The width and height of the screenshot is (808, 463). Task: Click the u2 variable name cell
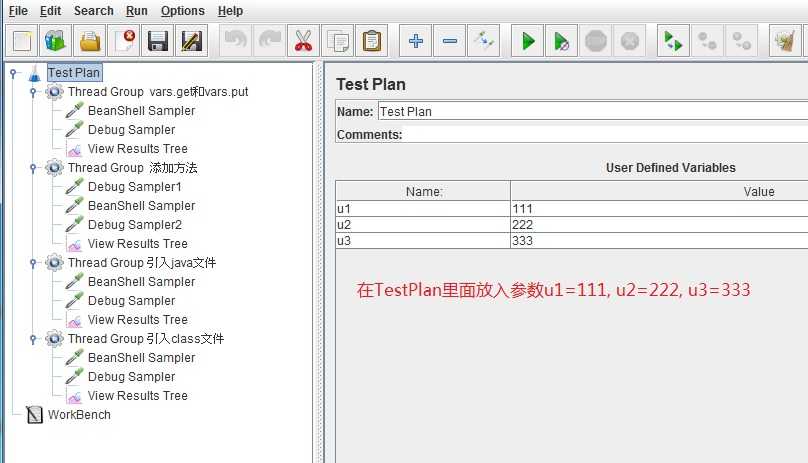pos(423,225)
